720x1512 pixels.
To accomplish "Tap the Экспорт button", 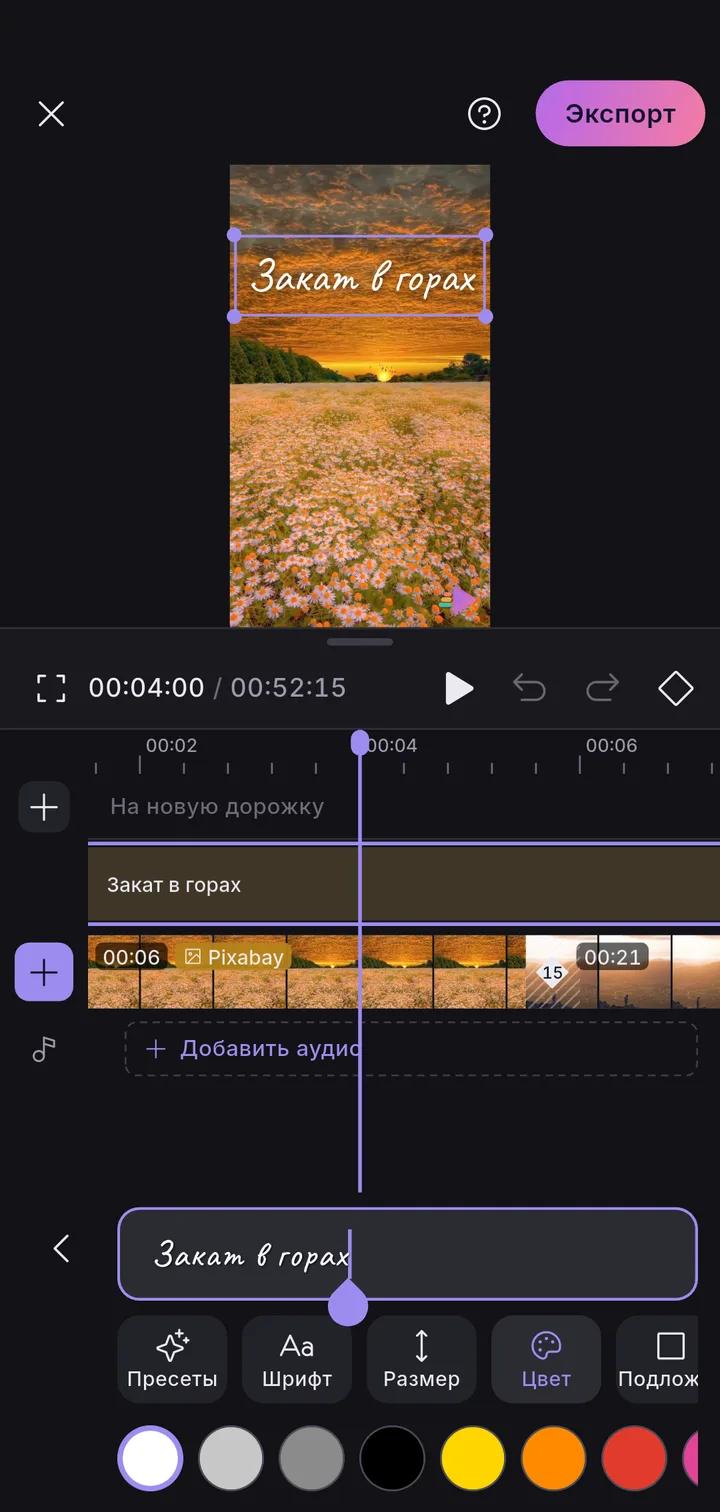I will coord(620,114).
